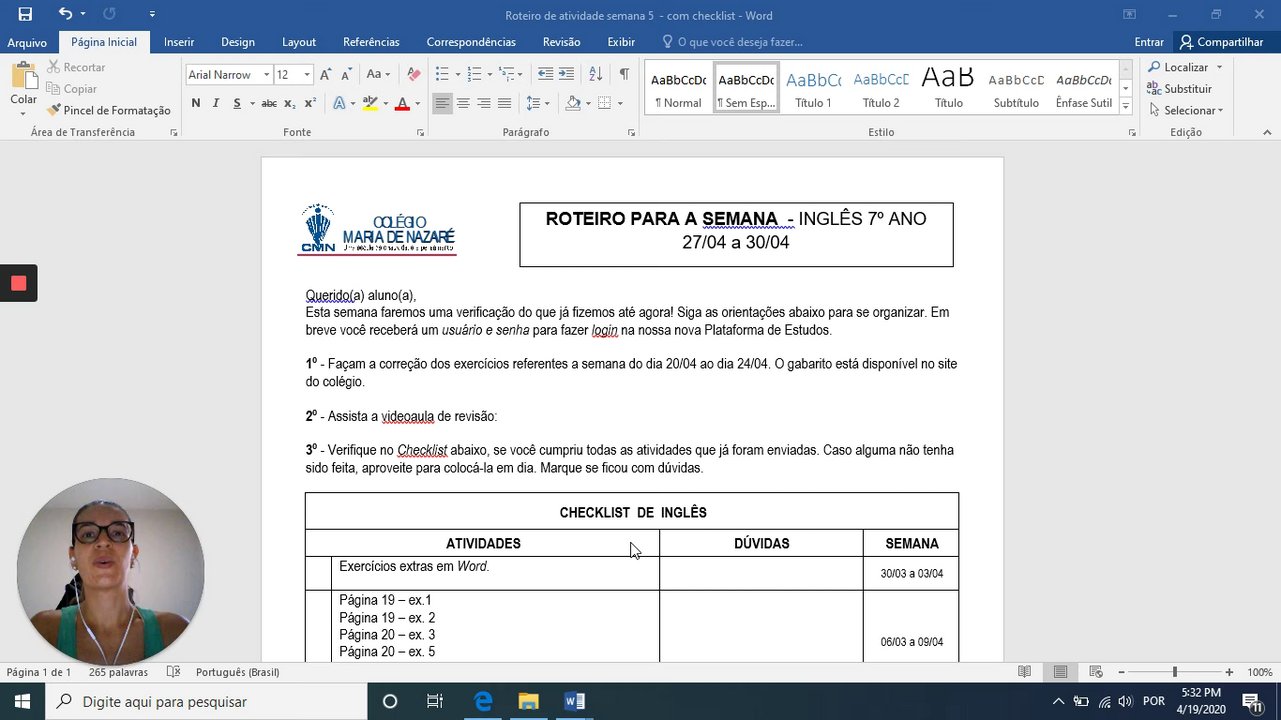1281x720 pixels.
Task: Switch to the Design tab
Action: pyautogui.click(x=238, y=42)
